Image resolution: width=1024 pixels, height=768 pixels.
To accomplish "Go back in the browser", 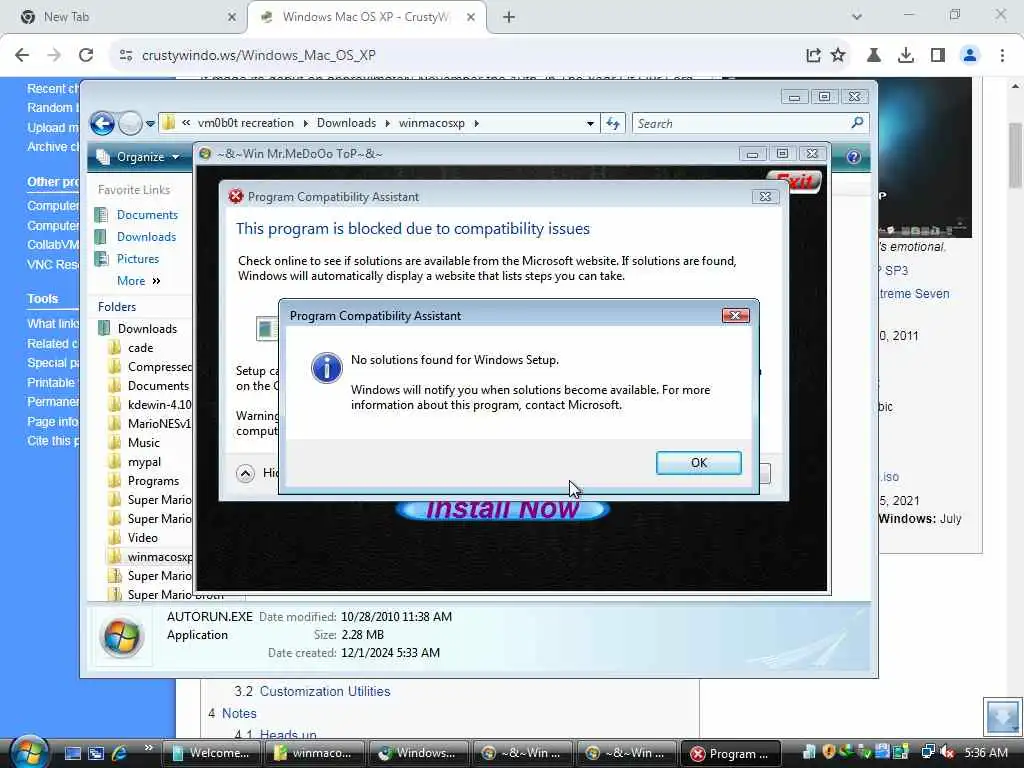I will click(x=22, y=56).
